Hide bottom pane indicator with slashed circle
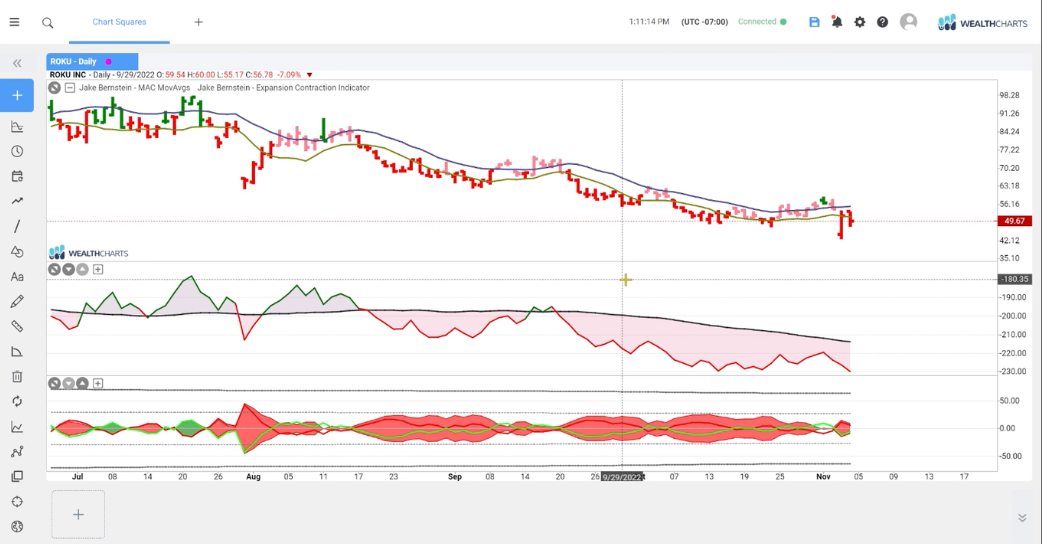 pos(54,384)
